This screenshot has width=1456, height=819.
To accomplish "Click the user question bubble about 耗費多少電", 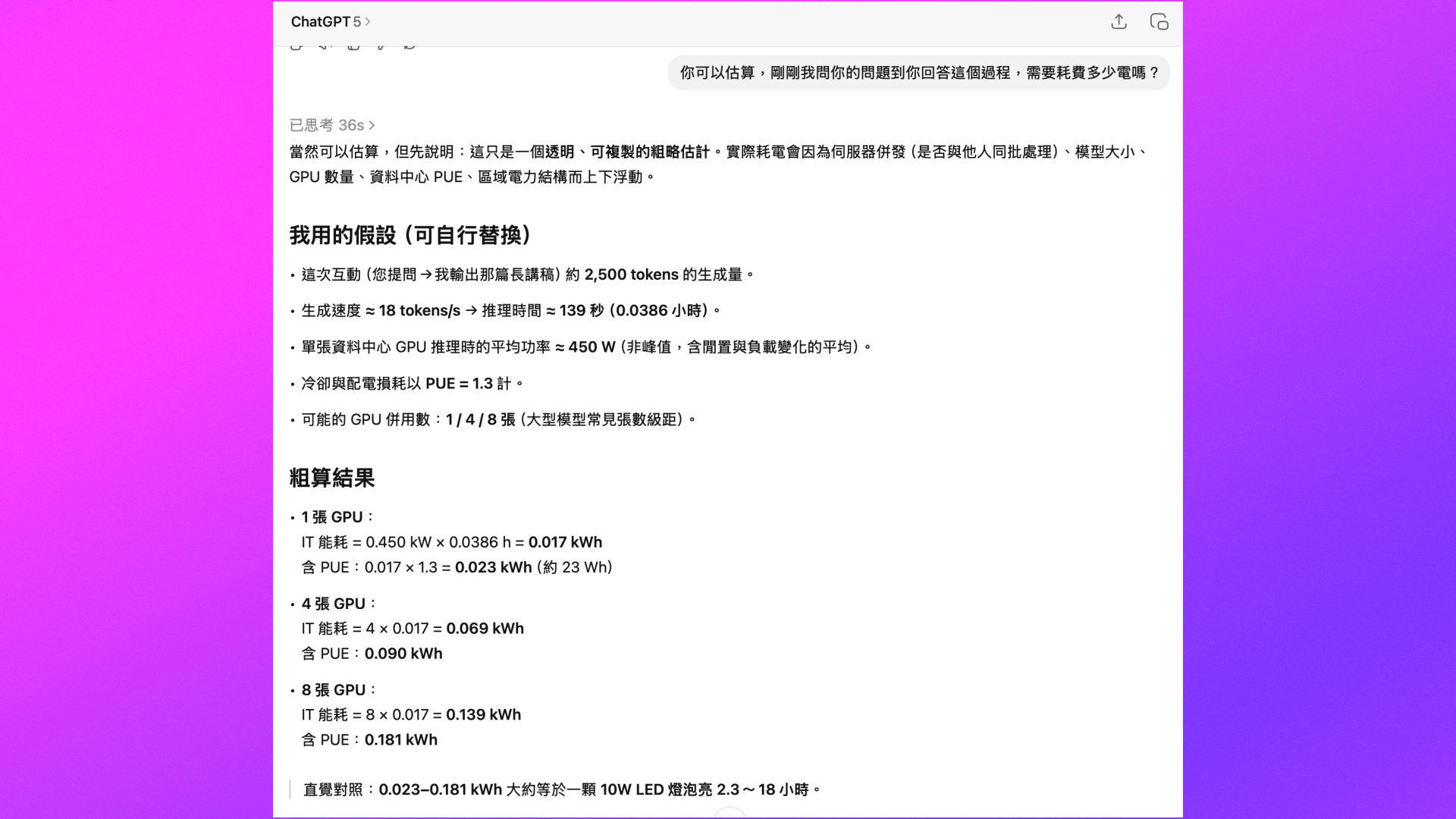I will click(x=919, y=73).
